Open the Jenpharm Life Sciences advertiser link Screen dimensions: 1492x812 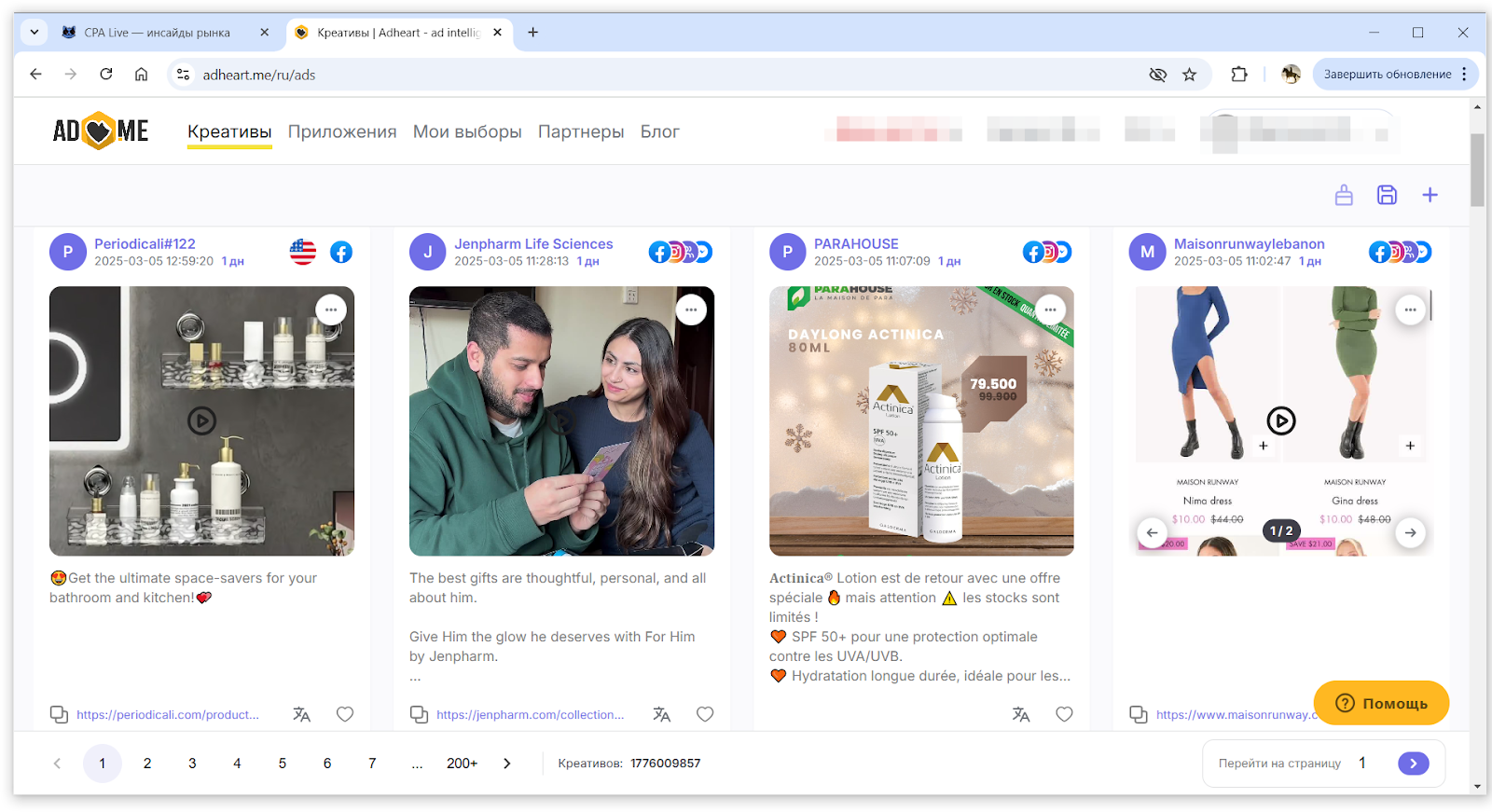tap(533, 244)
